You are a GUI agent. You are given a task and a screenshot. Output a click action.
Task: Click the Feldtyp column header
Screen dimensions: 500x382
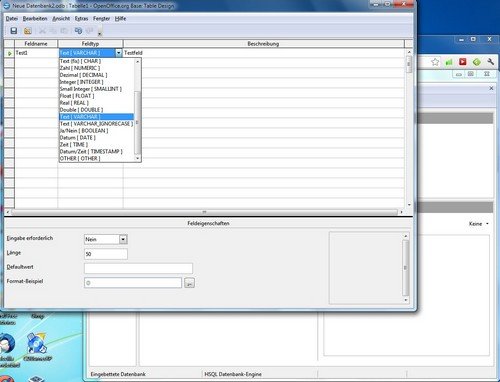coord(90,44)
